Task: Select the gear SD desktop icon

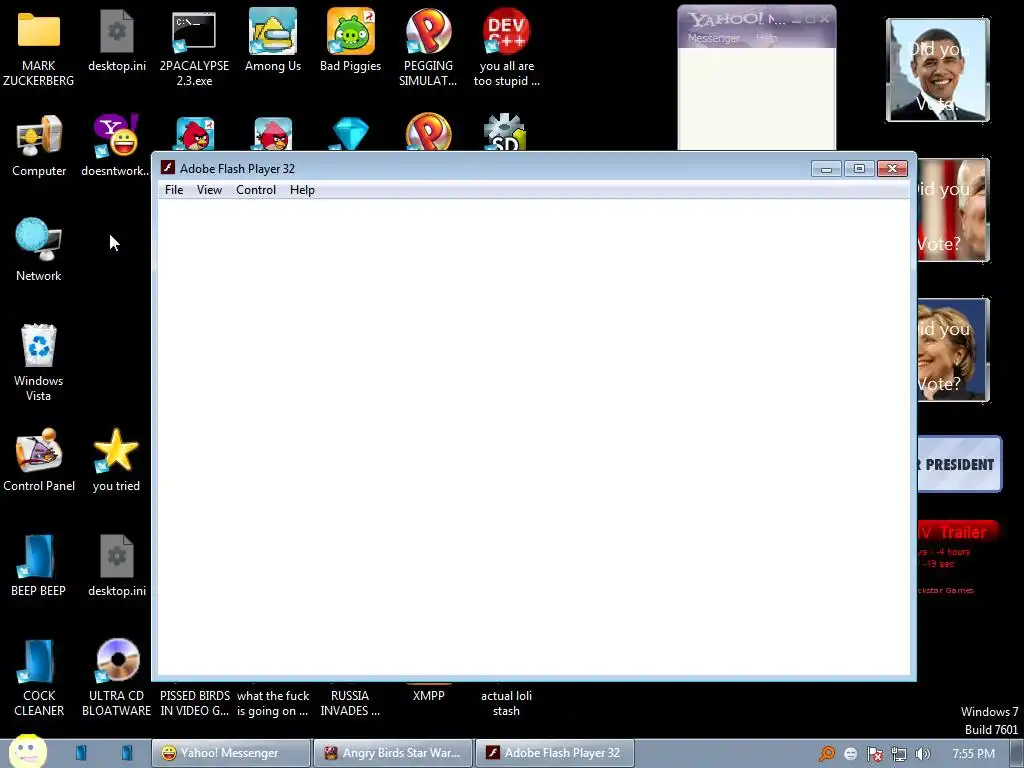Action: tap(505, 132)
